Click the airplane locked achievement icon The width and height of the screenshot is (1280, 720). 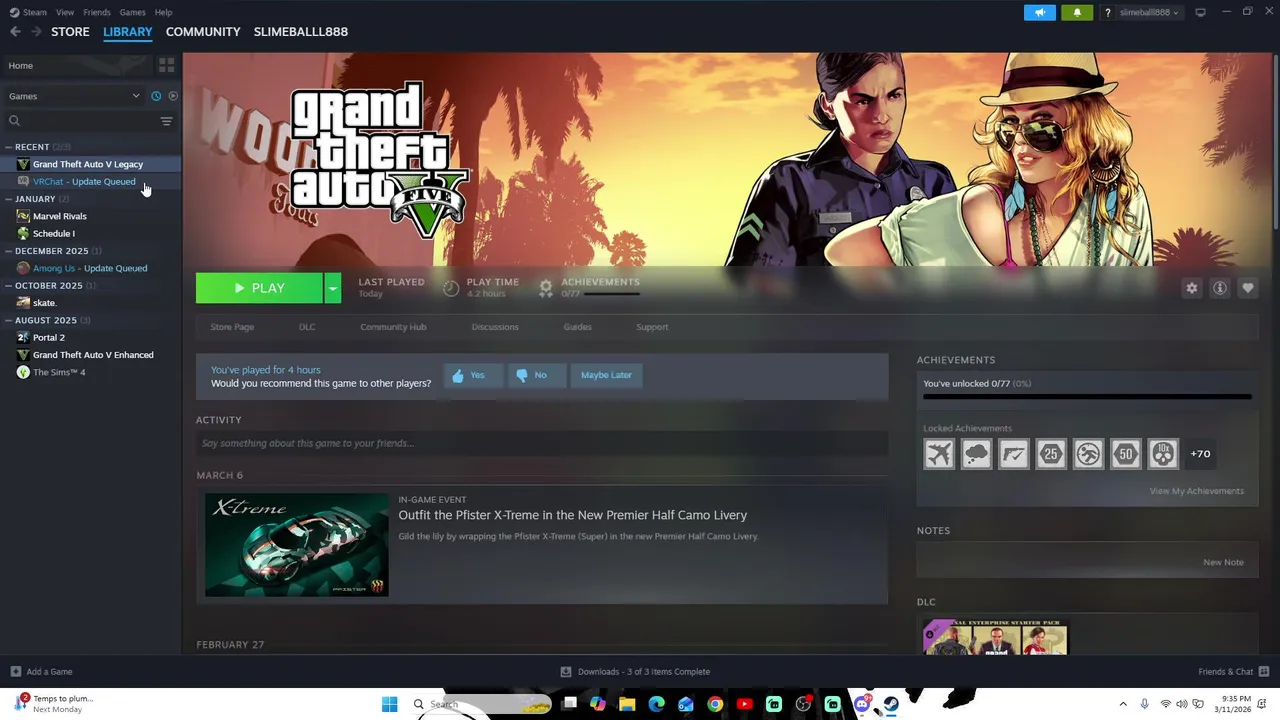[x=939, y=454]
